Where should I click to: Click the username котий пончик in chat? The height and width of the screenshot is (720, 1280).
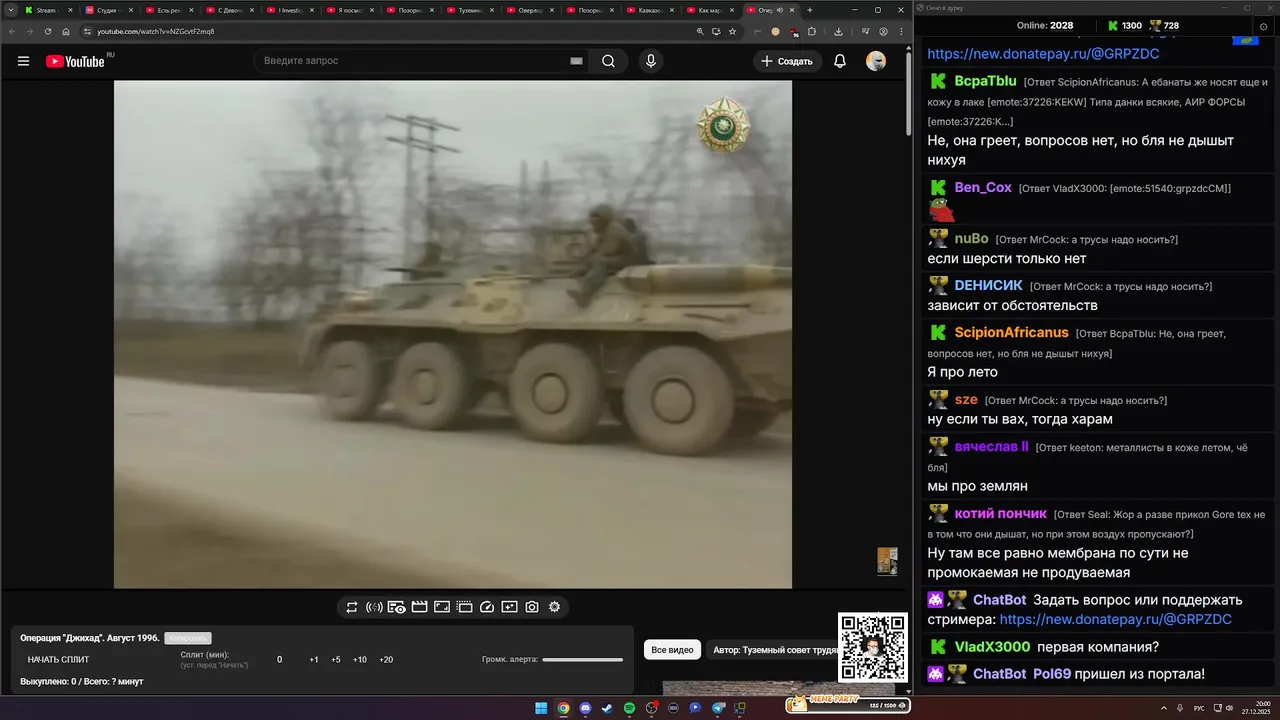[x=1001, y=514]
